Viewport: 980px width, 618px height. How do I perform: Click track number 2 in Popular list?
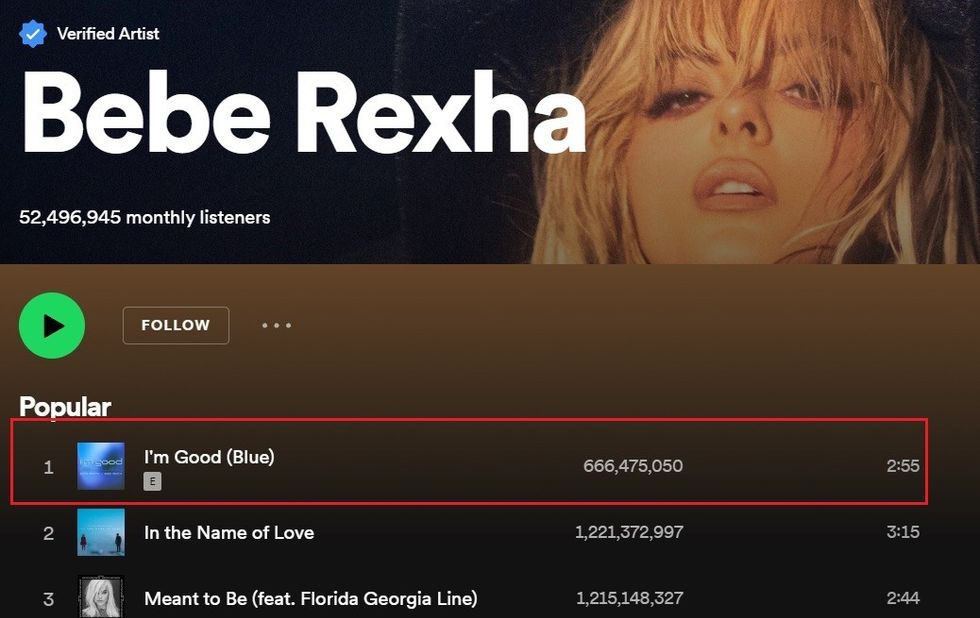click(x=48, y=533)
